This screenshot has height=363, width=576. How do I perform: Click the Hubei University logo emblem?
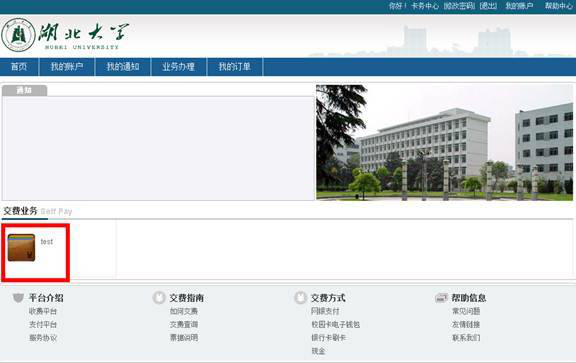point(18,35)
